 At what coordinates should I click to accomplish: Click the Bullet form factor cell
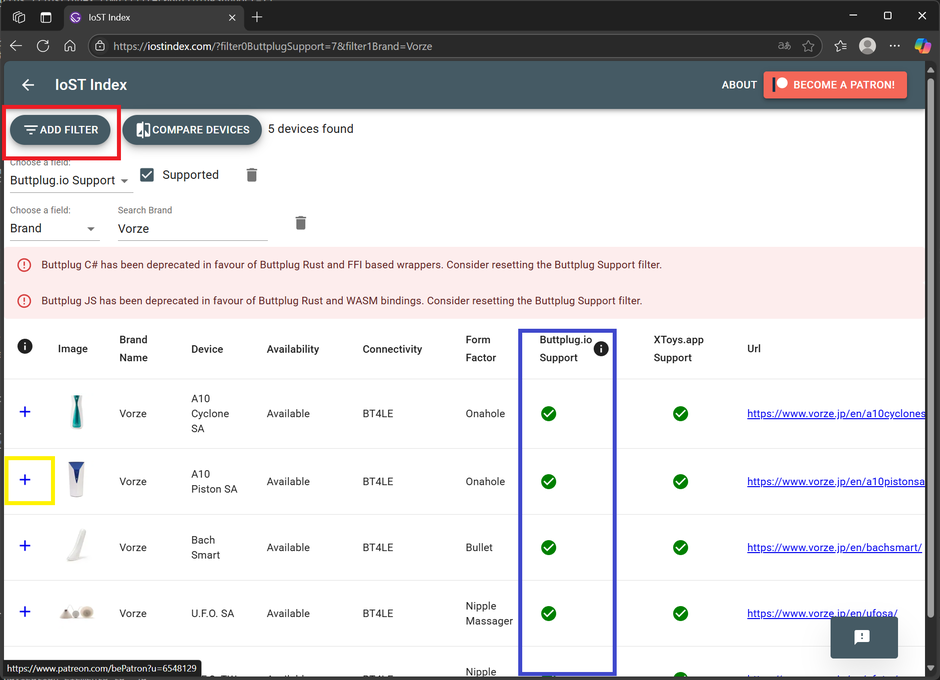pos(479,547)
